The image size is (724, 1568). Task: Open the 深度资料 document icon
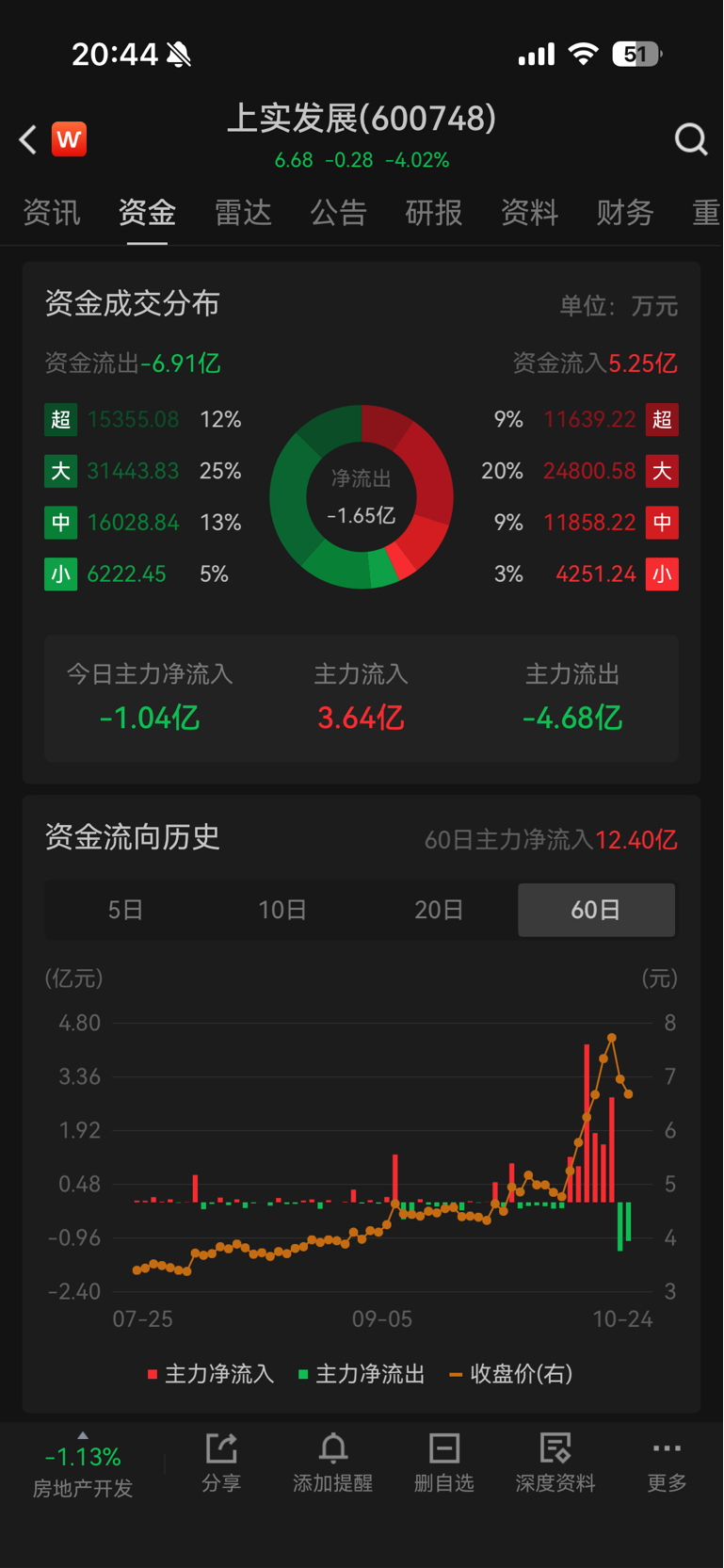555,1448
